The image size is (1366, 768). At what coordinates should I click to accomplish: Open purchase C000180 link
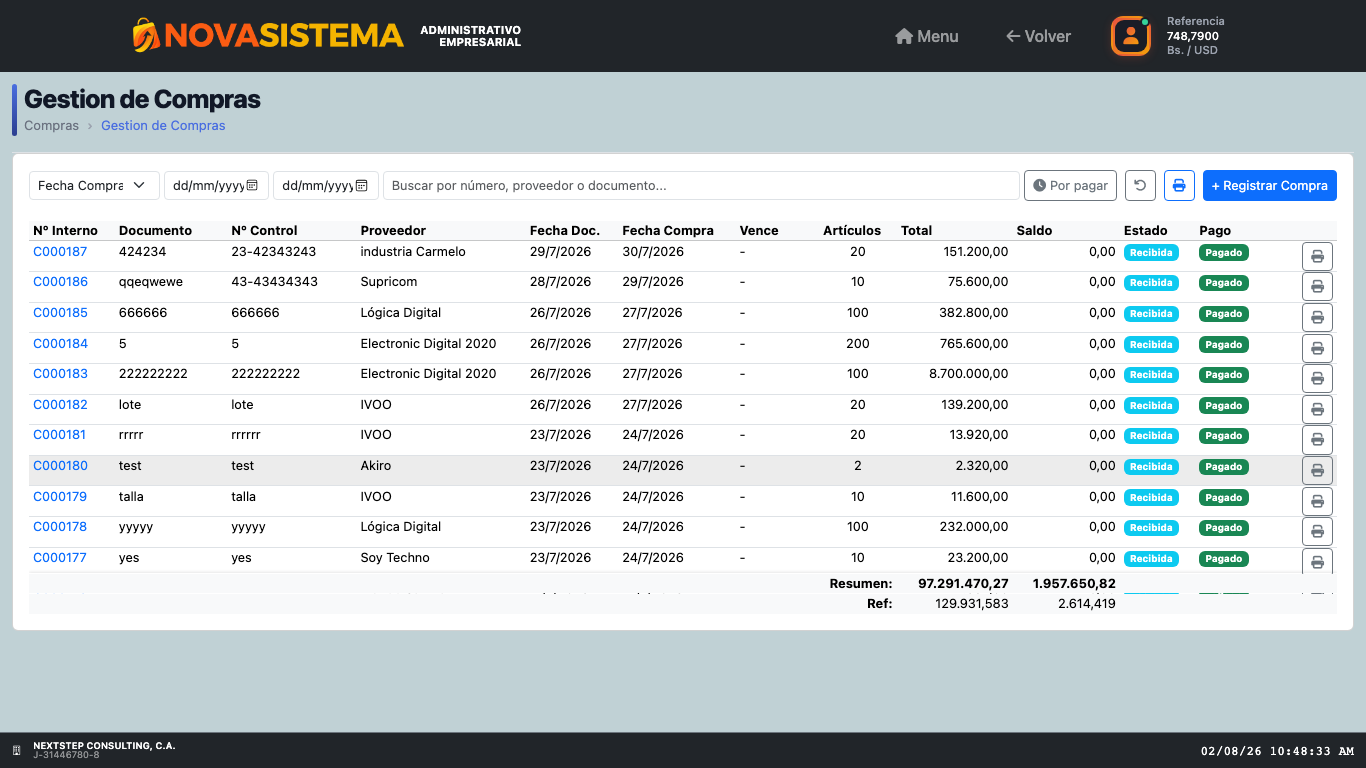[60, 466]
